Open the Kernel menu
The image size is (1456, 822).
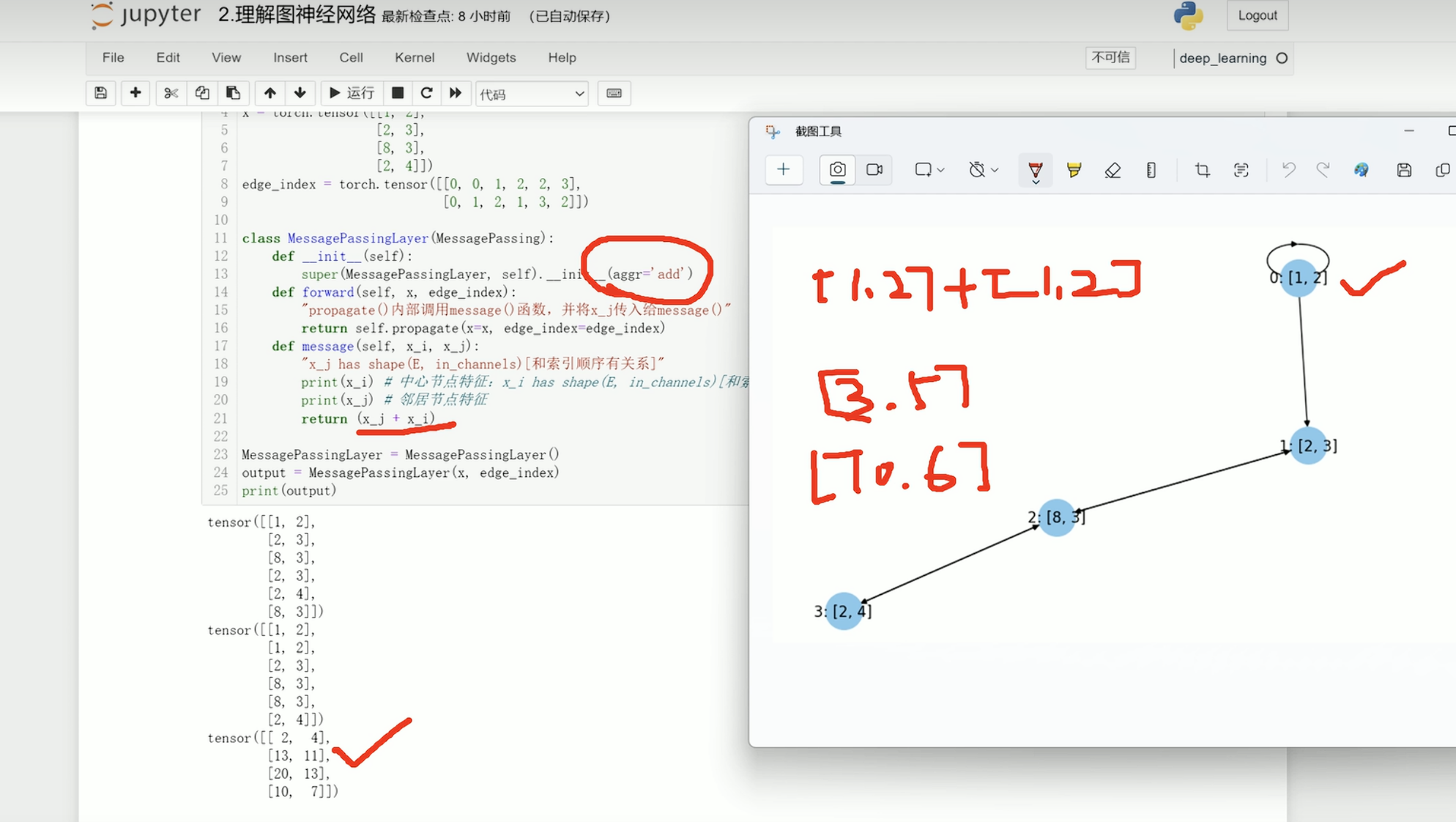tap(414, 57)
